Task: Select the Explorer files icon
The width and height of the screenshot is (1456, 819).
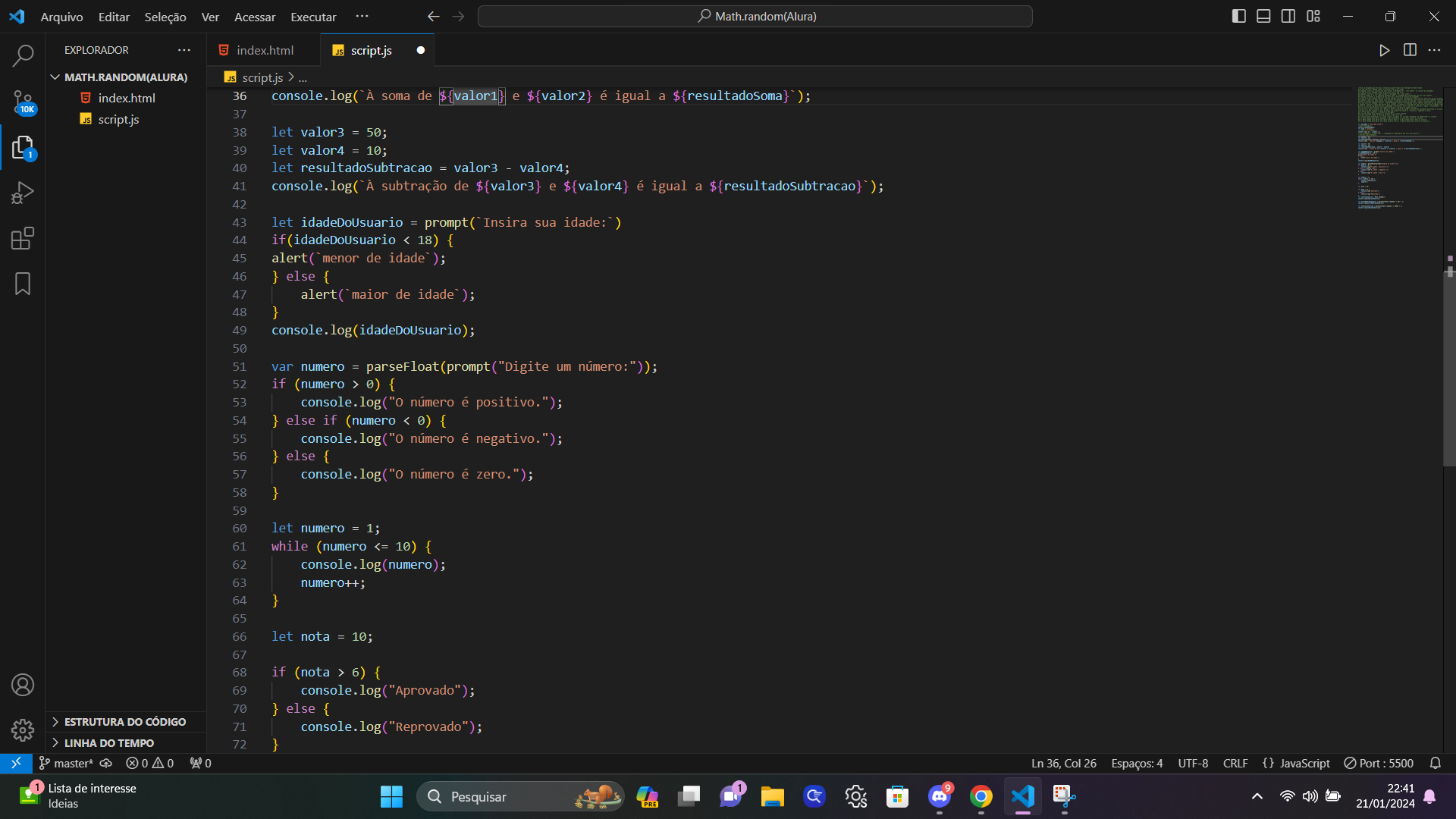Action: [23, 148]
